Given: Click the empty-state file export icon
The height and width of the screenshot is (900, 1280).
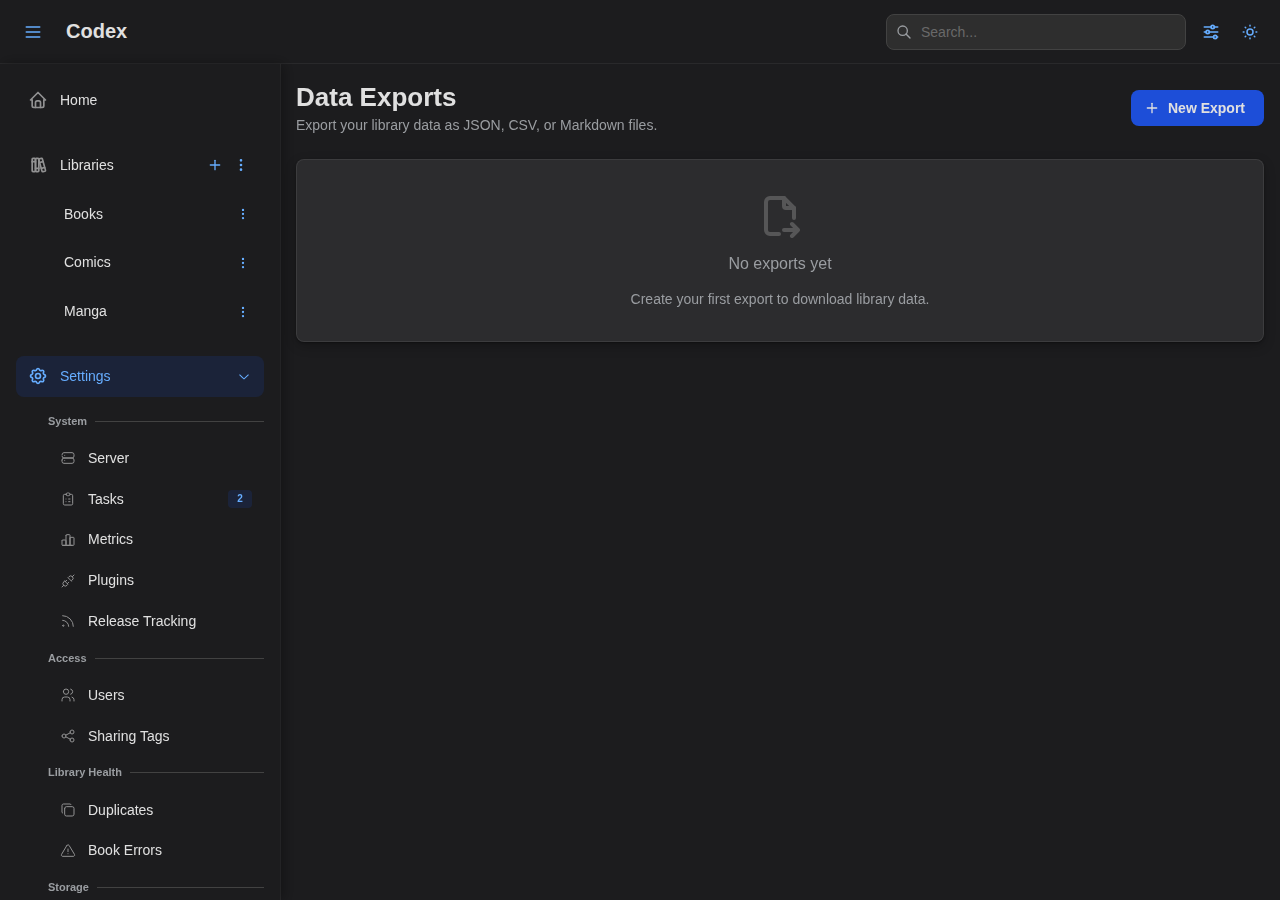Looking at the screenshot, I should (780, 216).
